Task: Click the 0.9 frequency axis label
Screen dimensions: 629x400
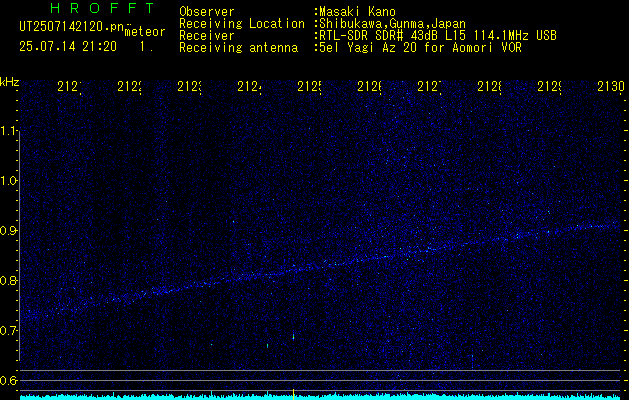Action: pyautogui.click(x=10, y=230)
